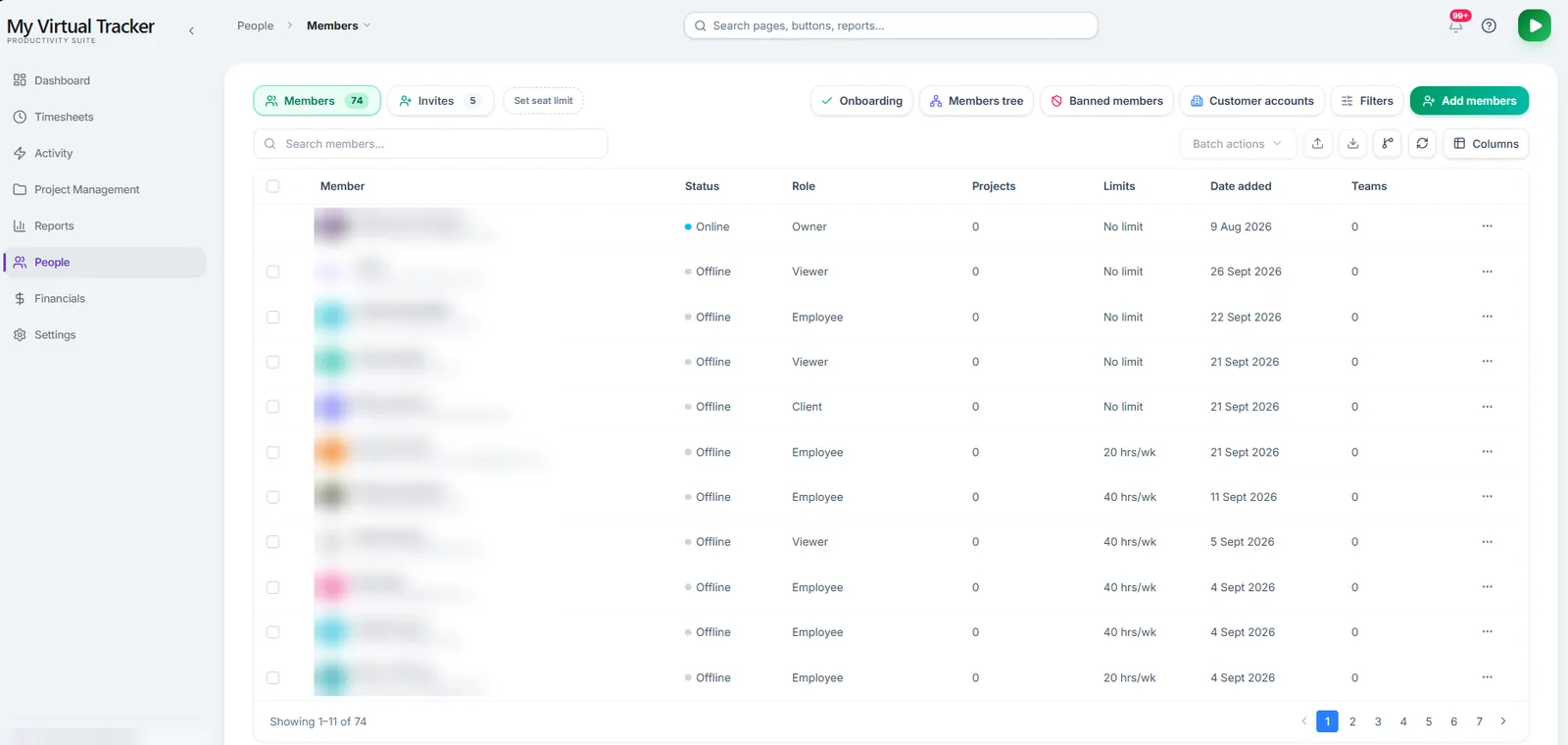Go to Activity section

104,153
